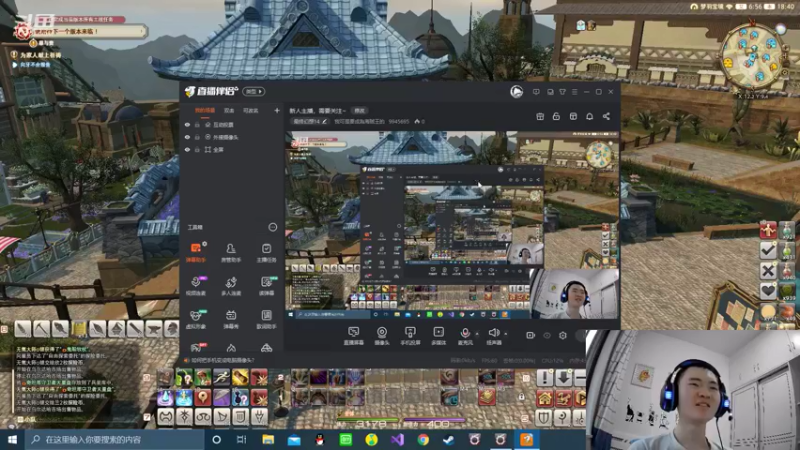The height and width of the screenshot is (450, 800).
Task: Click the 多媒体 media source icon
Action: click(438, 336)
